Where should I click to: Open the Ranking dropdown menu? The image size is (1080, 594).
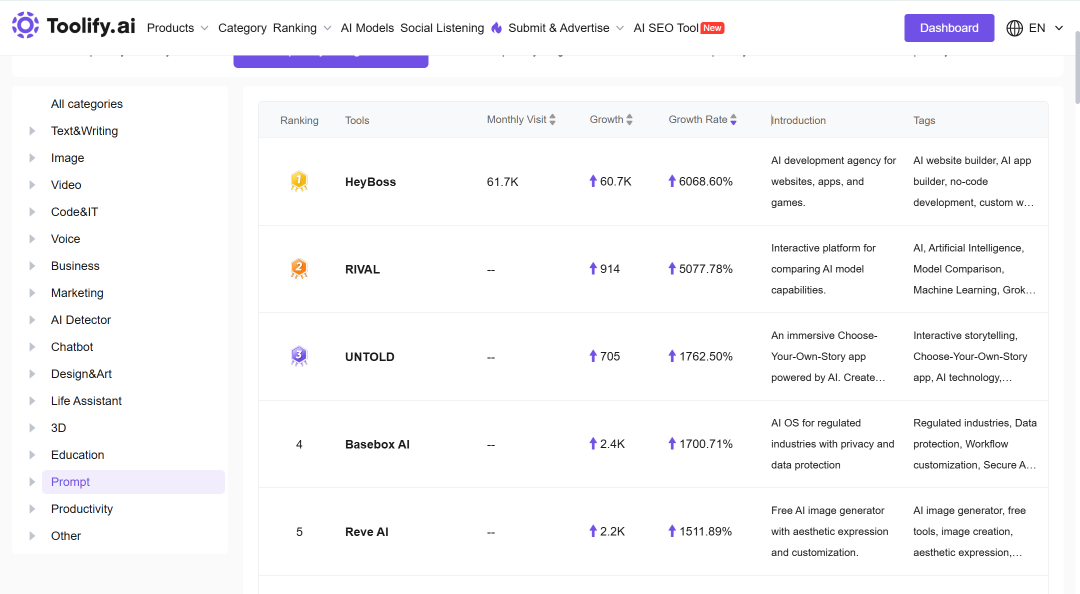[302, 28]
